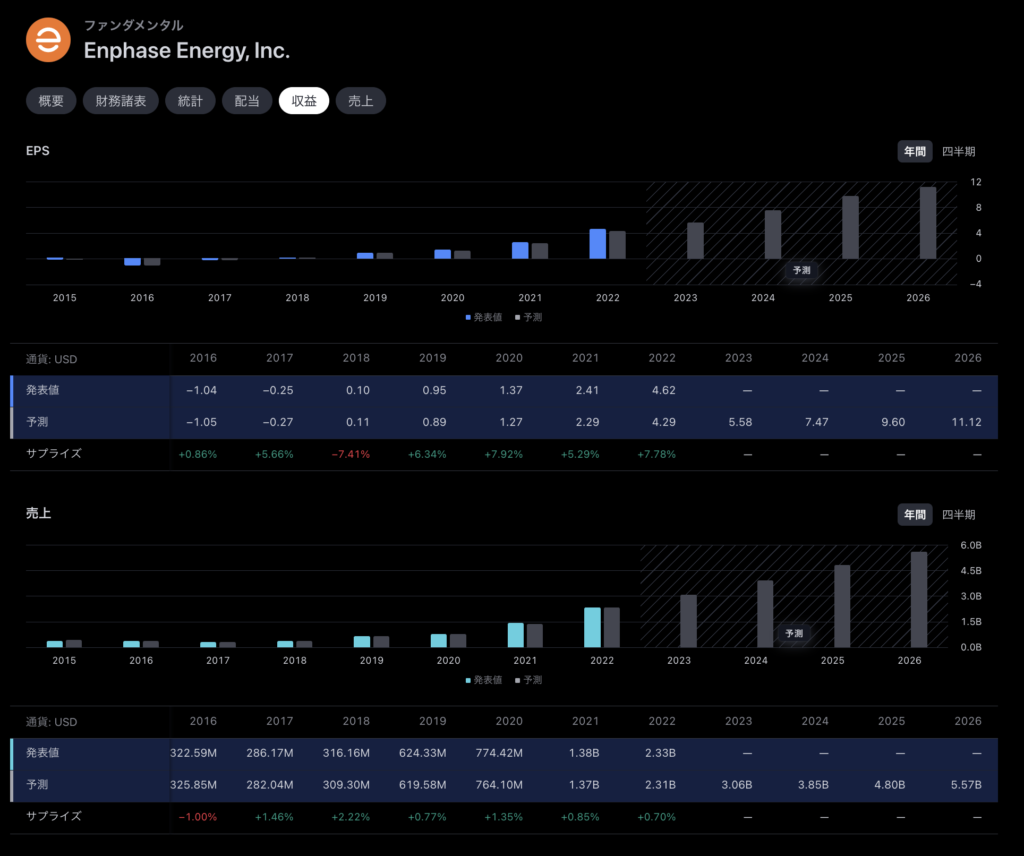This screenshot has height=856, width=1024.
Task: Click the Enphase Energy, Inc. title
Action: (x=187, y=50)
